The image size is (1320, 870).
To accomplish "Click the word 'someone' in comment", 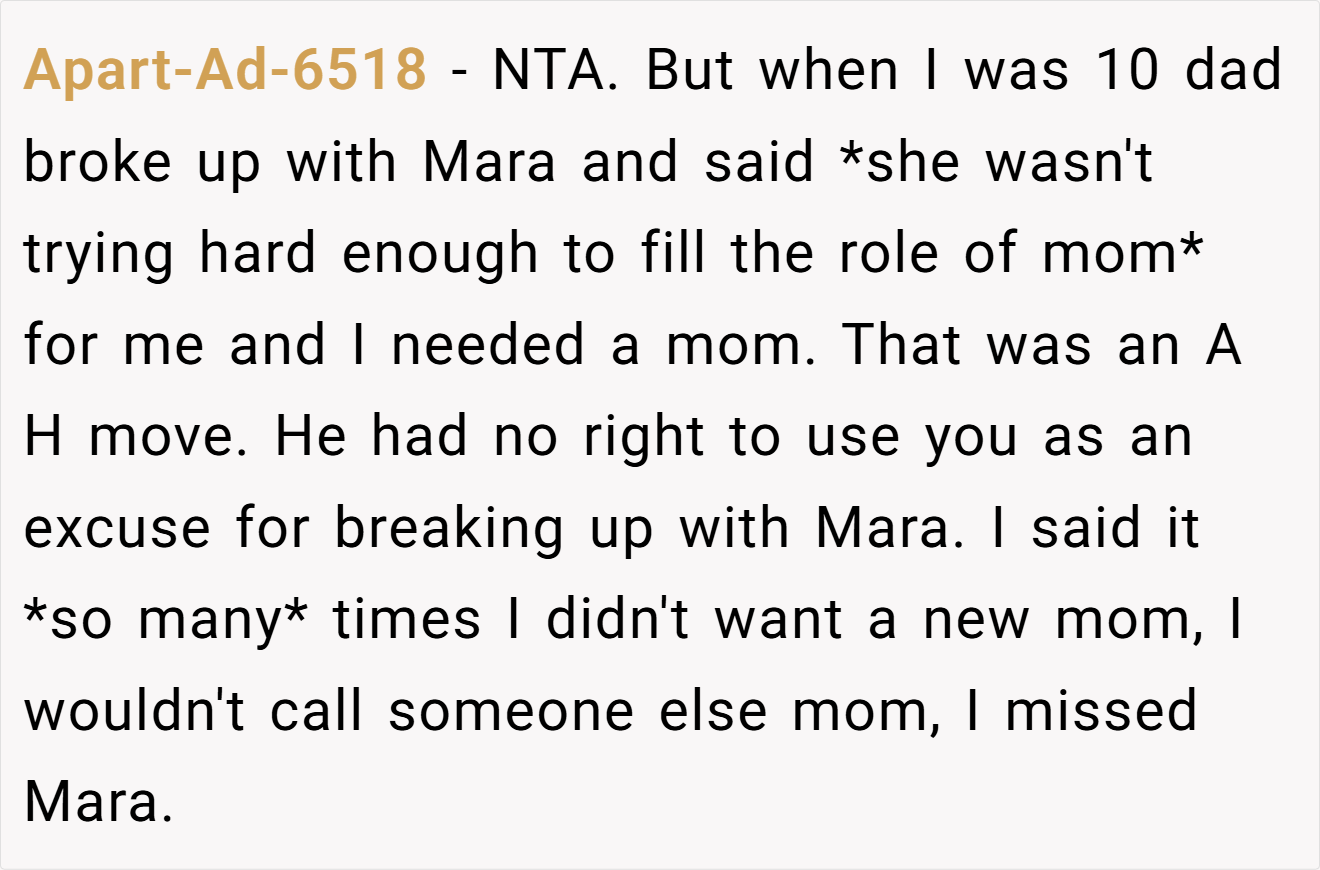I will point(511,714).
